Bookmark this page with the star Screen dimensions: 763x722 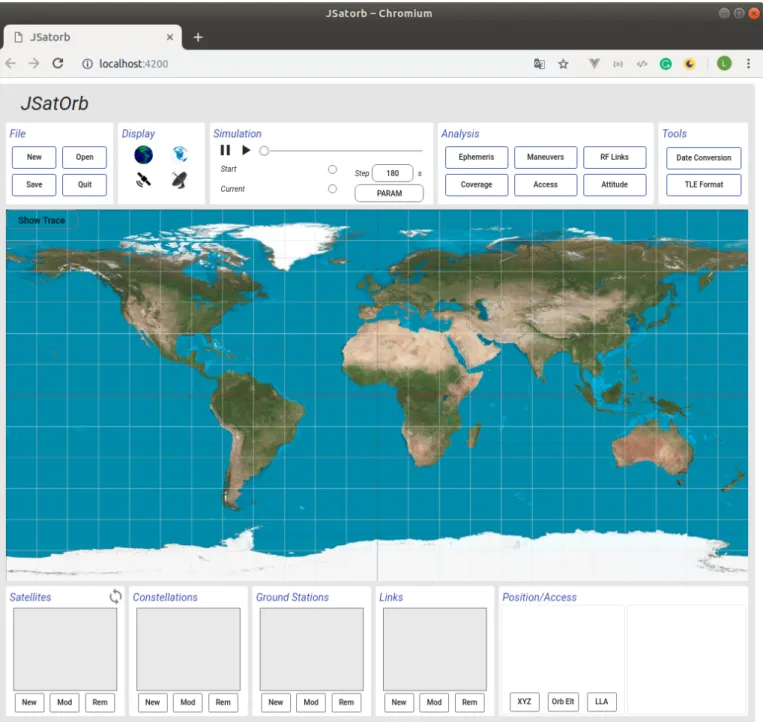[563, 64]
